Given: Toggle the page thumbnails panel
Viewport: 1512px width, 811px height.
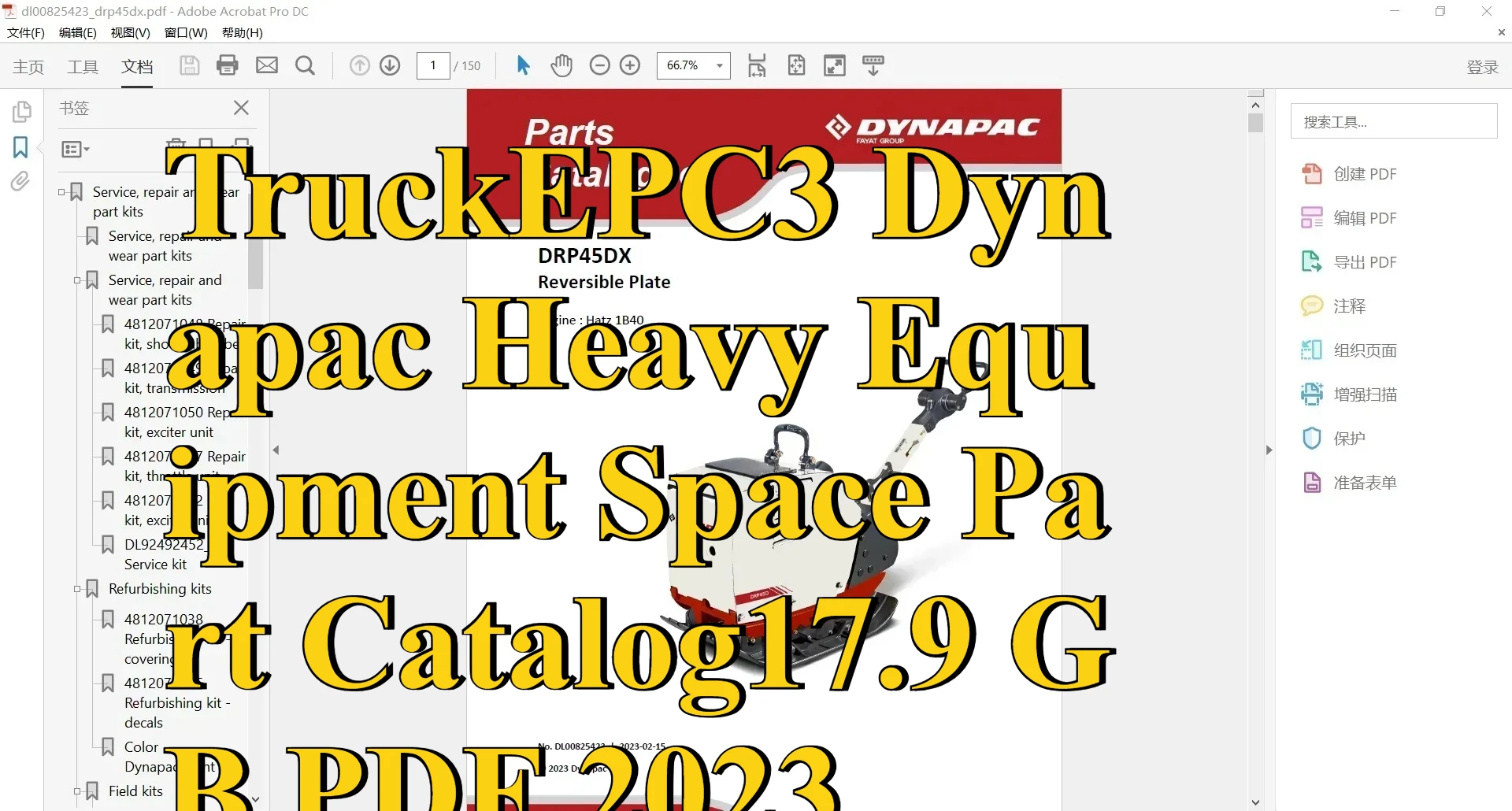Looking at the screenshot, I should point(21,112).
